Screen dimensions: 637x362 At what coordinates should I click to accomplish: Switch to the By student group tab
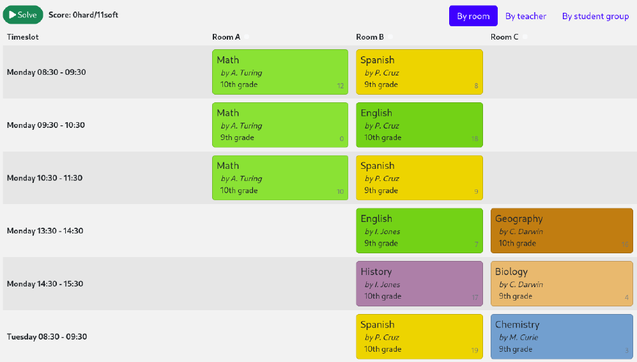pos(595,16)
